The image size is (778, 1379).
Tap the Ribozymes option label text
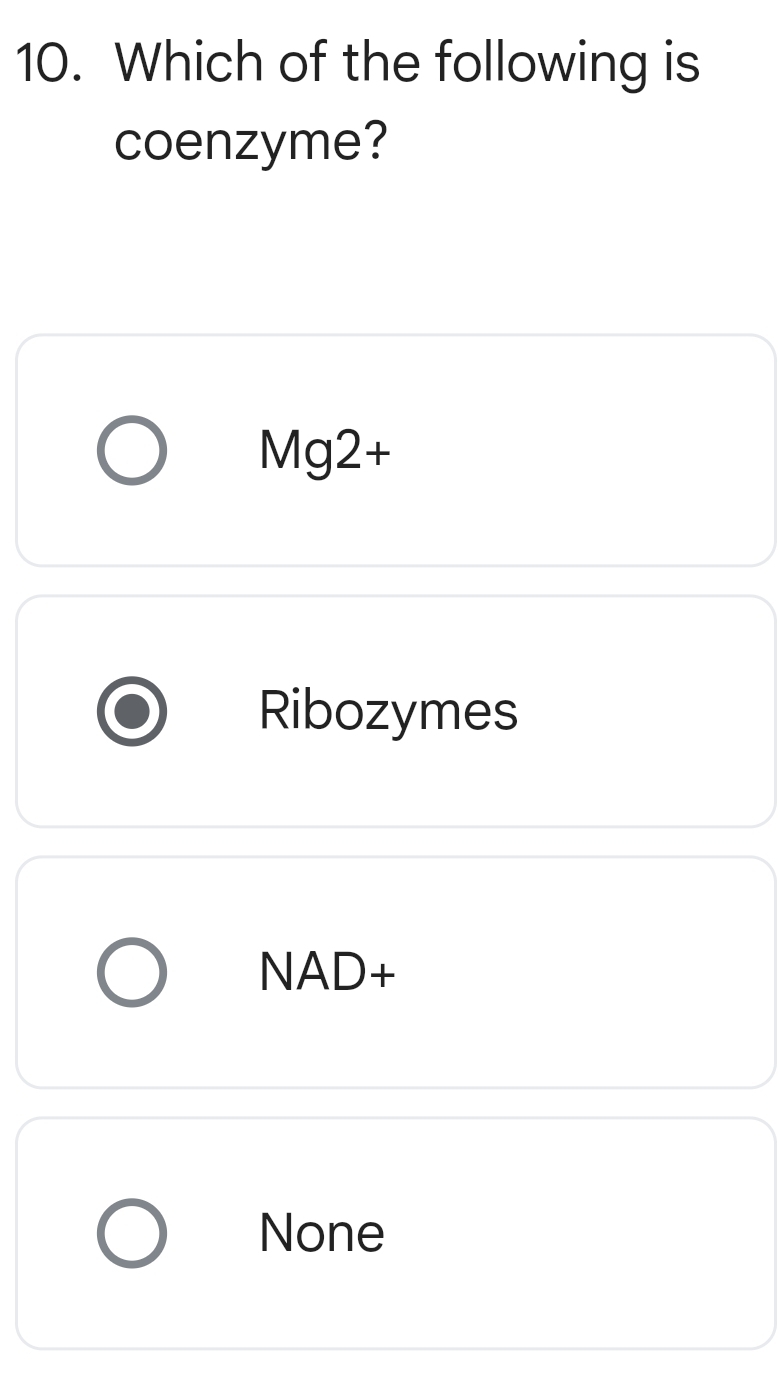click(388, 711)
